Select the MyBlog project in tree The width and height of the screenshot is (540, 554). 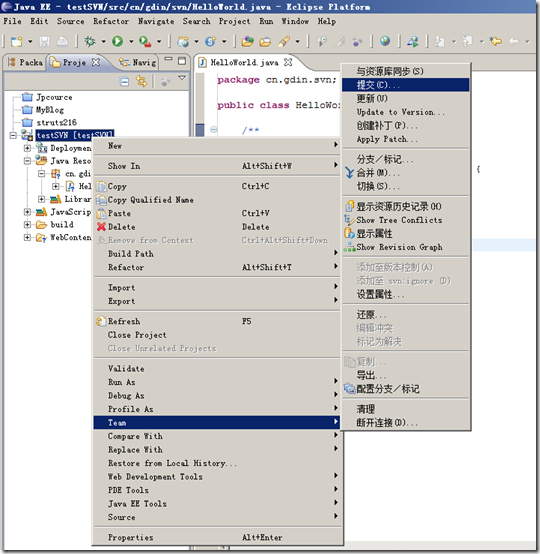(49, 110)
